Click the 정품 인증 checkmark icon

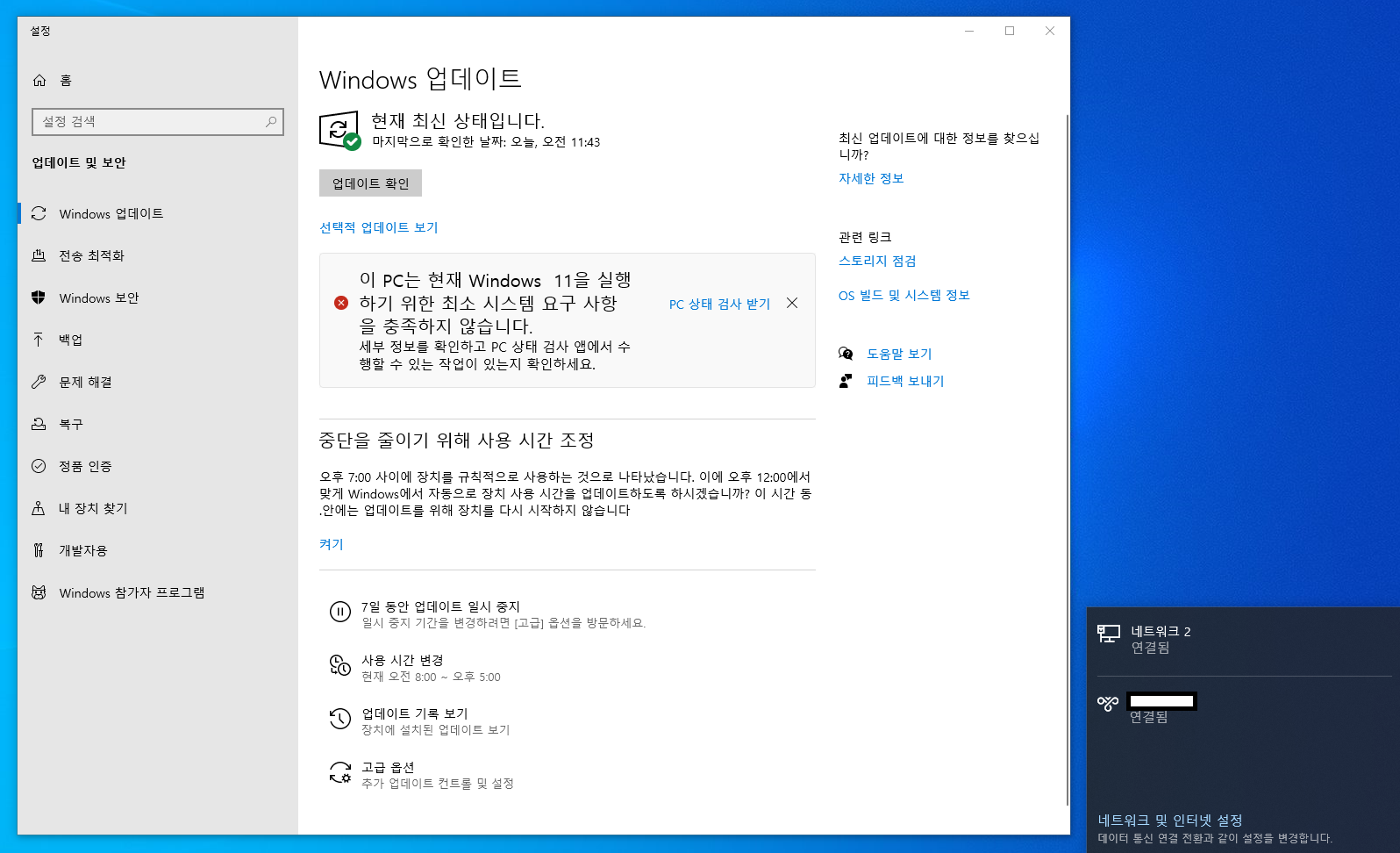point(39,466)
